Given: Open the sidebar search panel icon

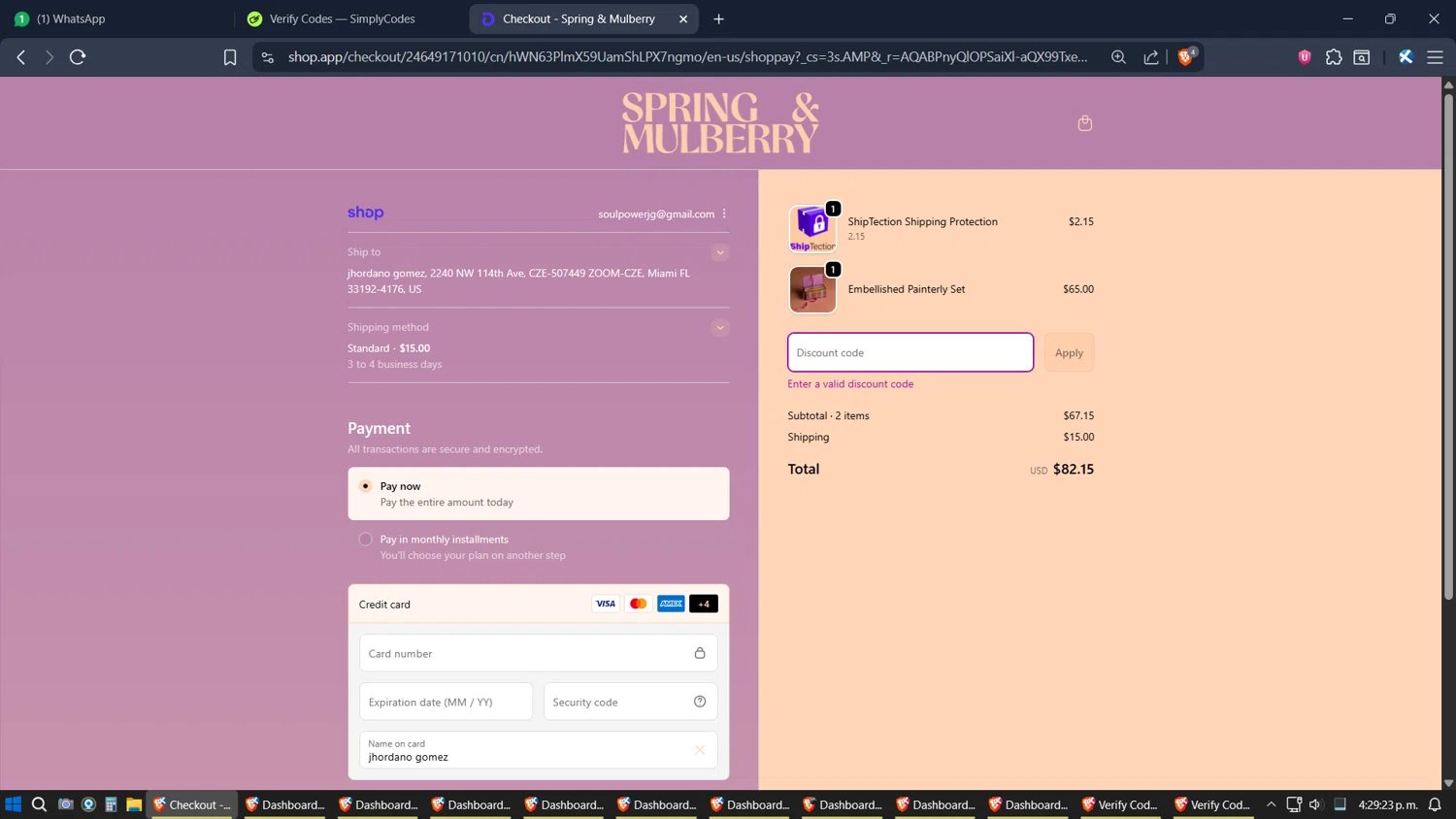Looking at the screenshot, I should (x=1362, y=57).
